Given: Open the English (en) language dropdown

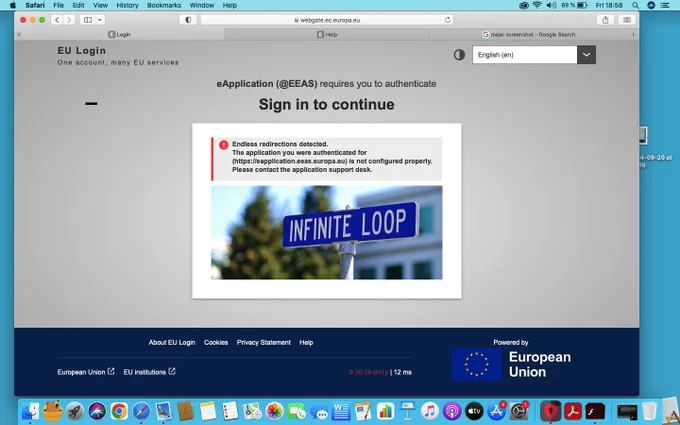Looking at the screenshot, I should coord(534,55).
